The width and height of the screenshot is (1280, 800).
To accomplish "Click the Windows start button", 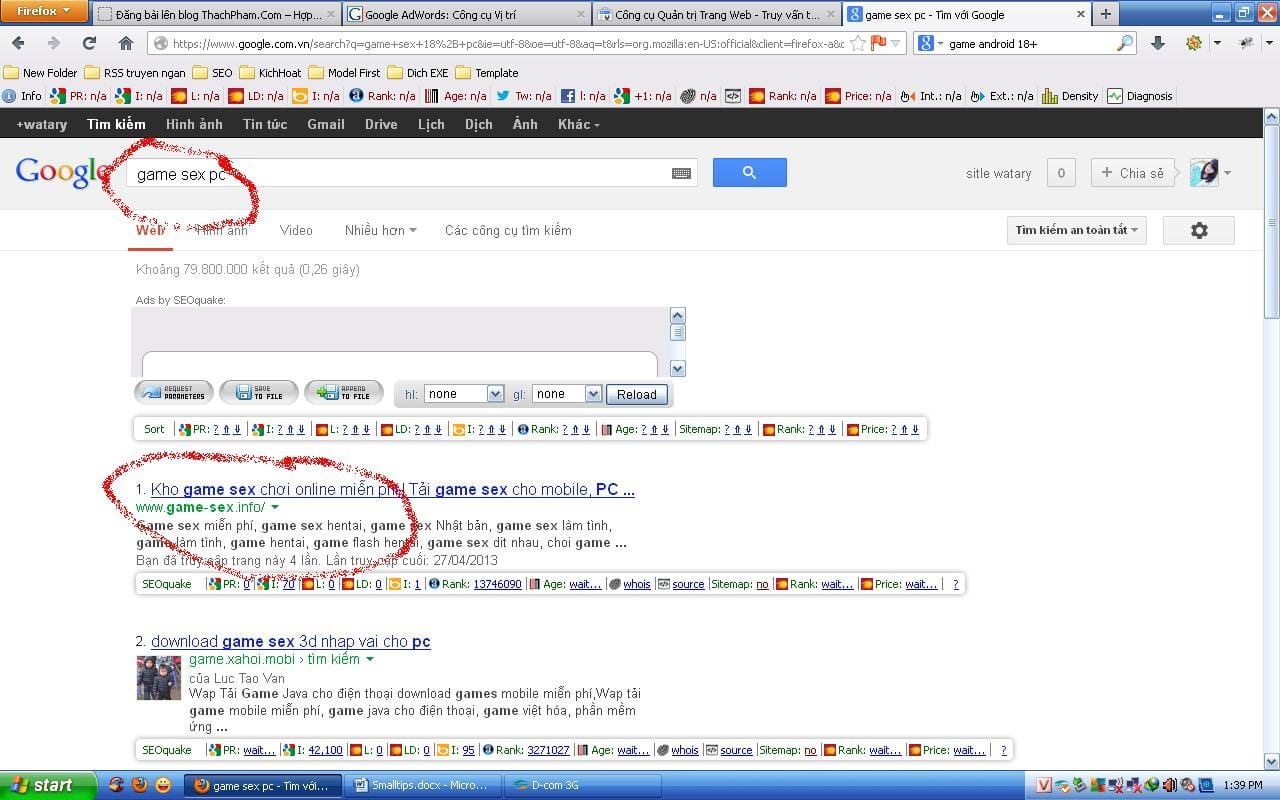I will 47,785.
